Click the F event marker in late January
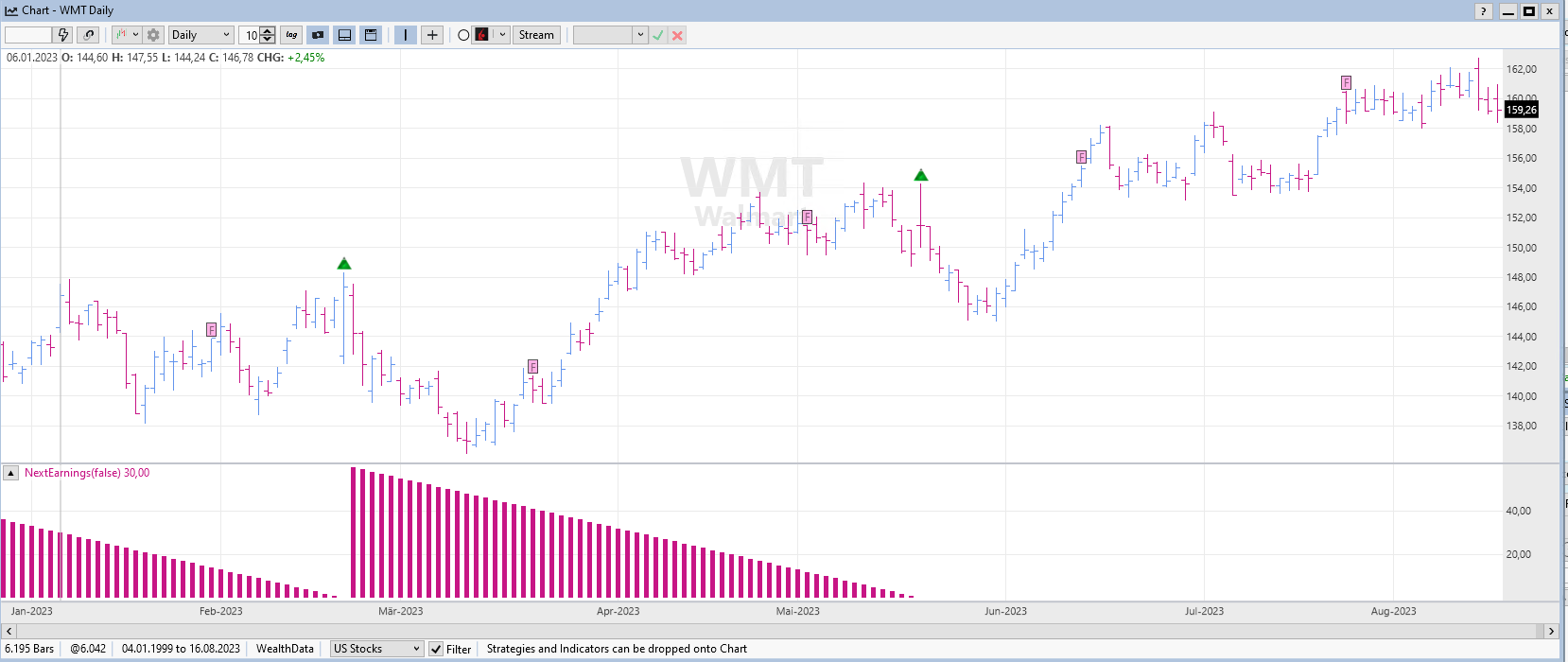Screen dimensions: 1568x662 [212, 330]
